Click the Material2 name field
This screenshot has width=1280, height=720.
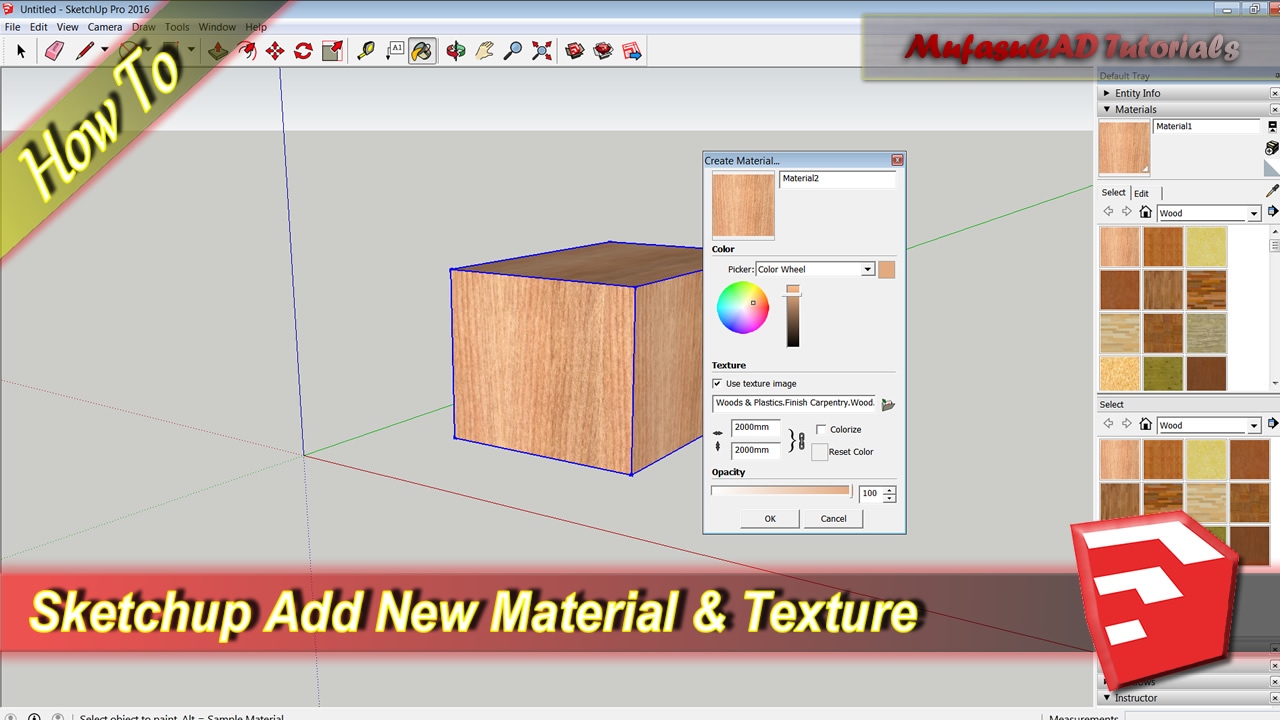(x=837, y=179)
